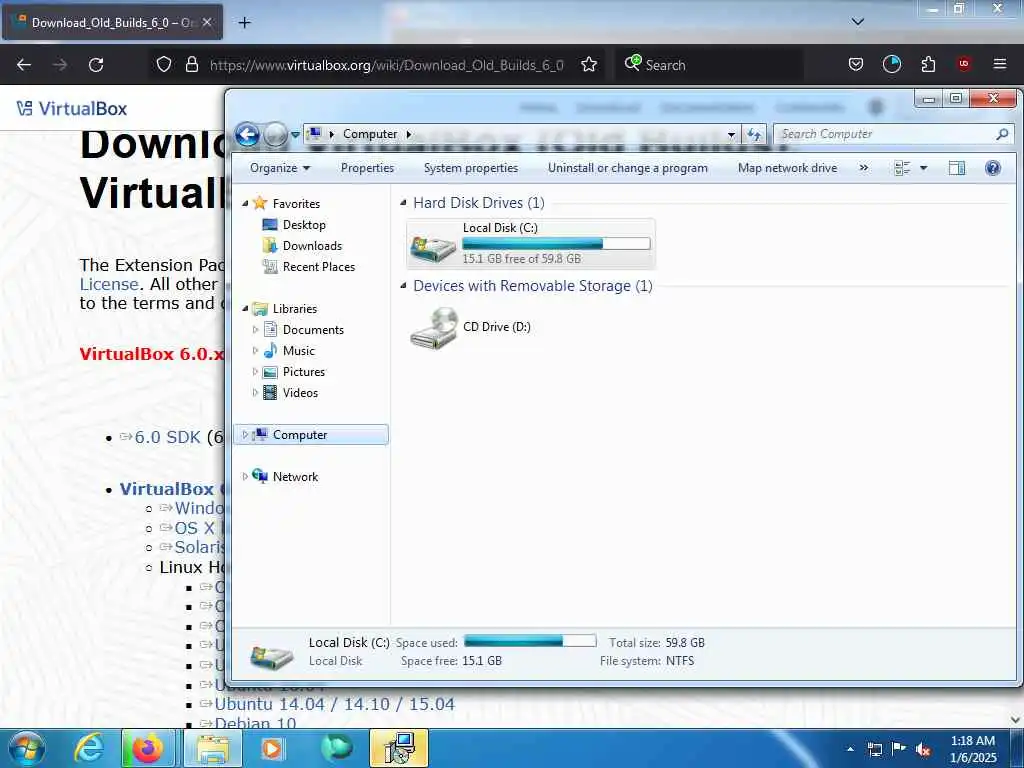Viewport: 1024px width, 768px height.
Task: Open Recent Places in Favorites
Action: click(318, 266)
